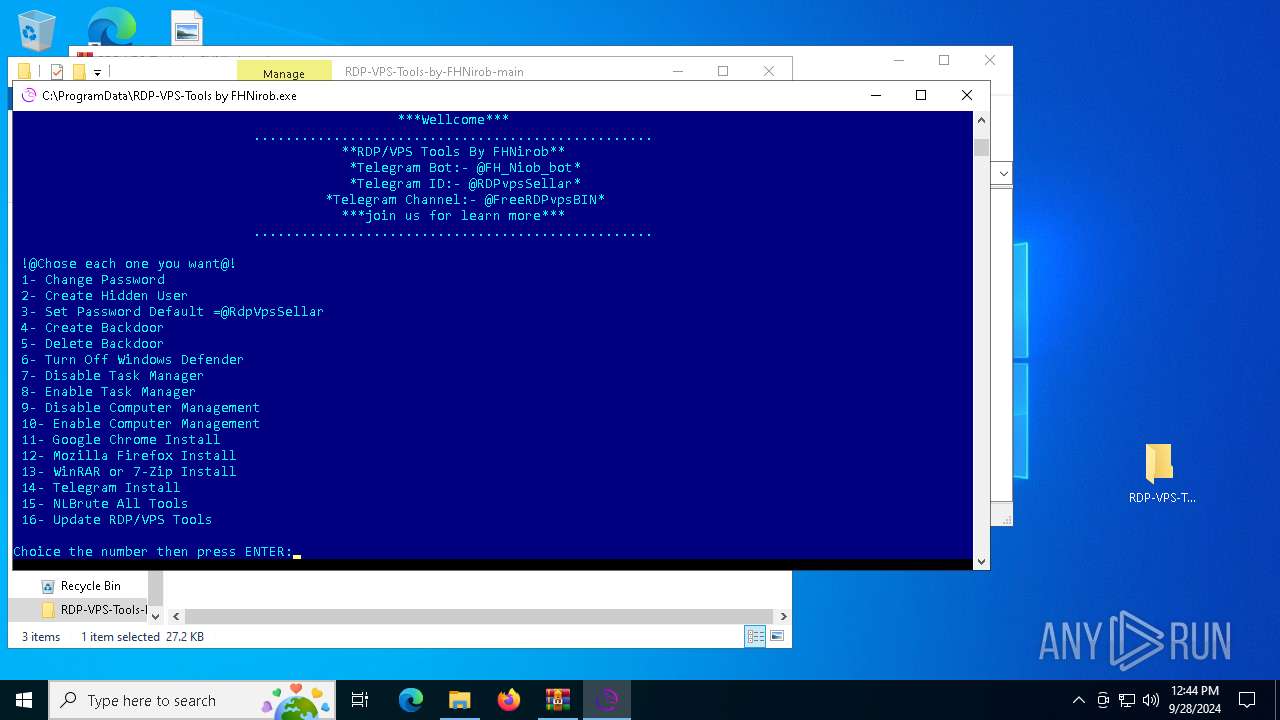Screen dimensions: 1280x720
Task: Click the console window title bar icon
Action: pos(29,96)
